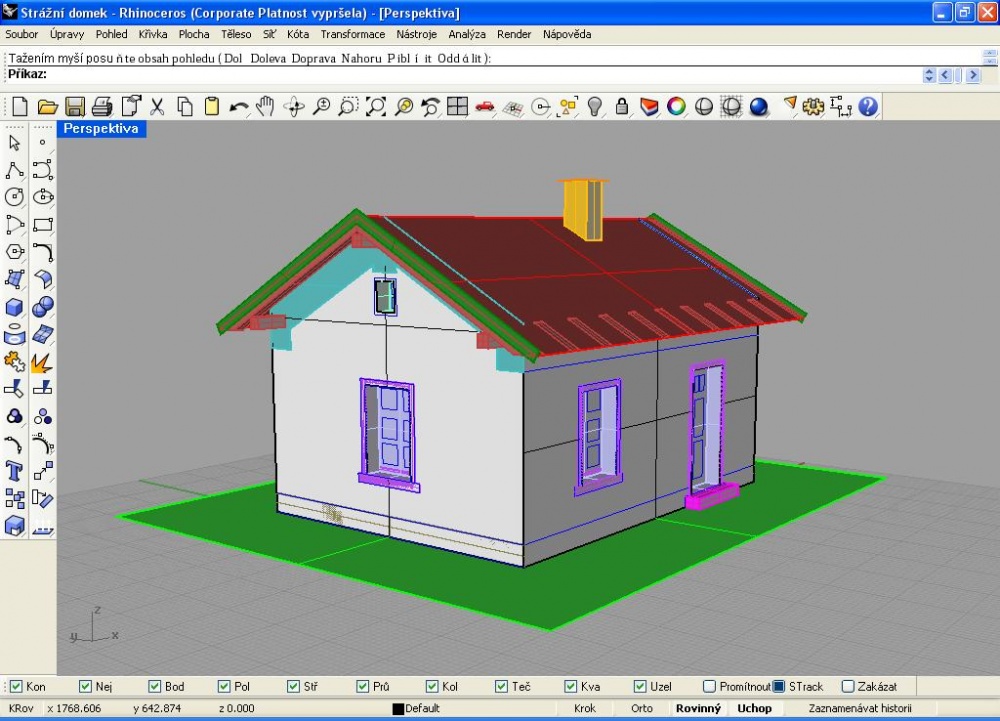Select the Rectangle tool in the side toolbar
The image size is (1000, 721).
[42, 225]
